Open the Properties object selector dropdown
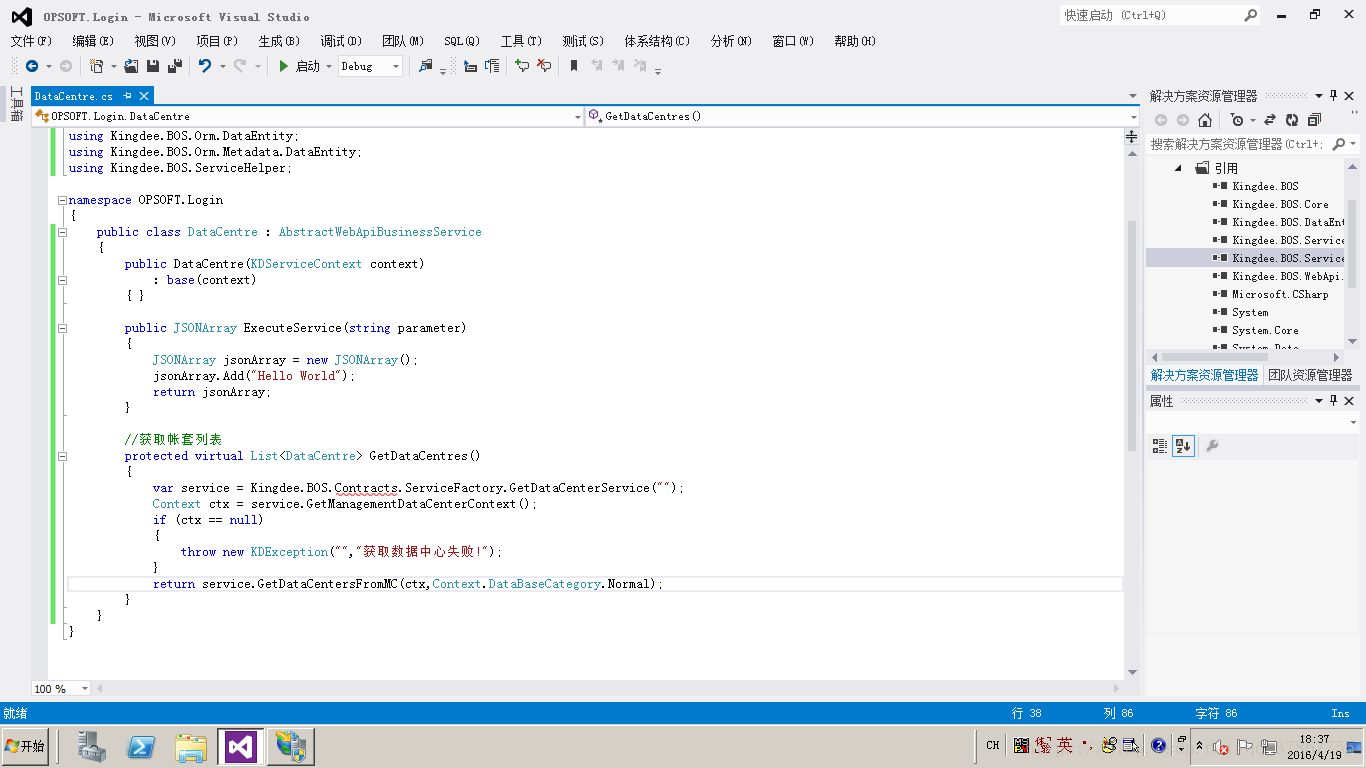1366x768 pixels. click(1354, 423)
